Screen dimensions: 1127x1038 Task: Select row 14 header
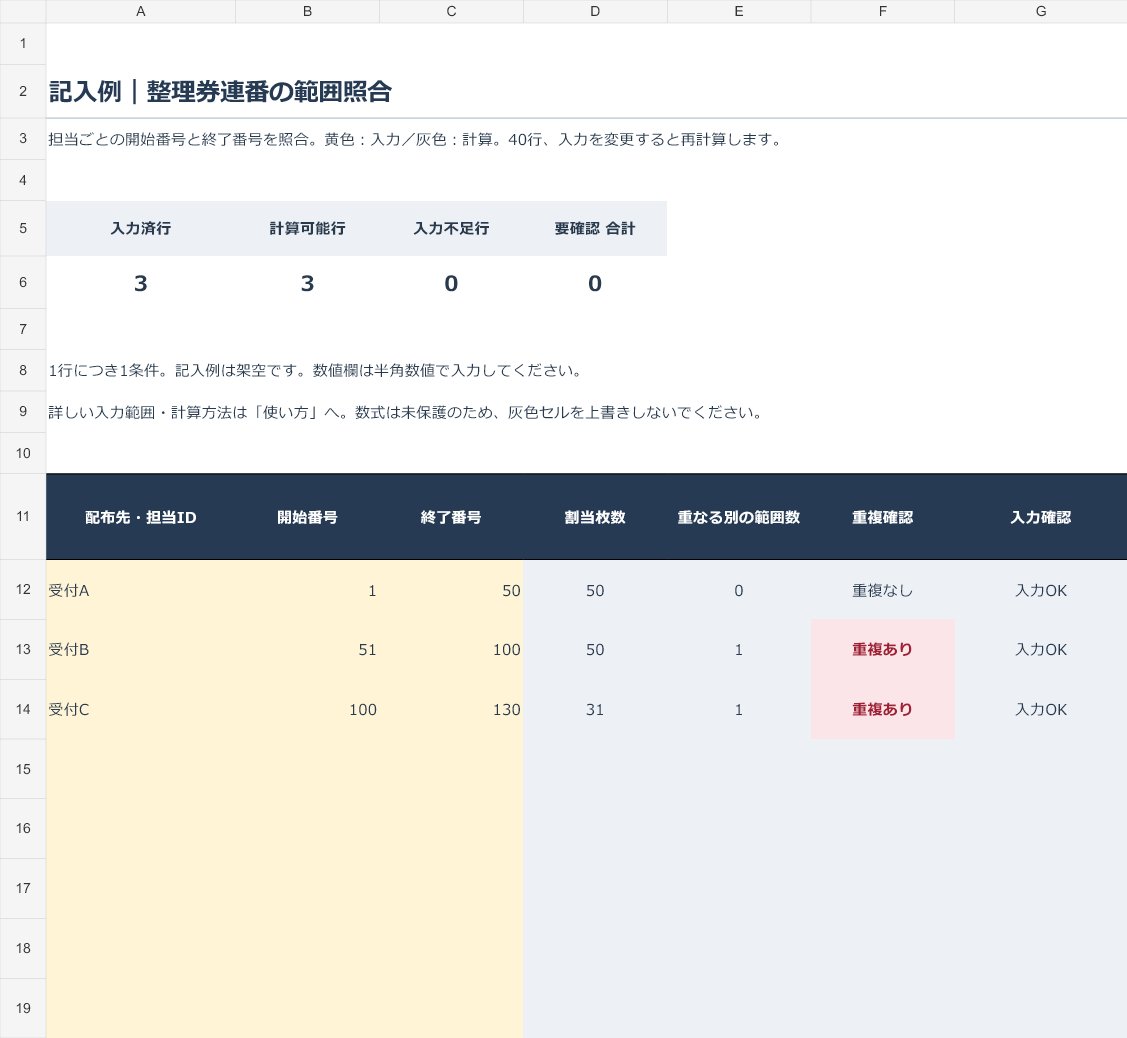23,709
